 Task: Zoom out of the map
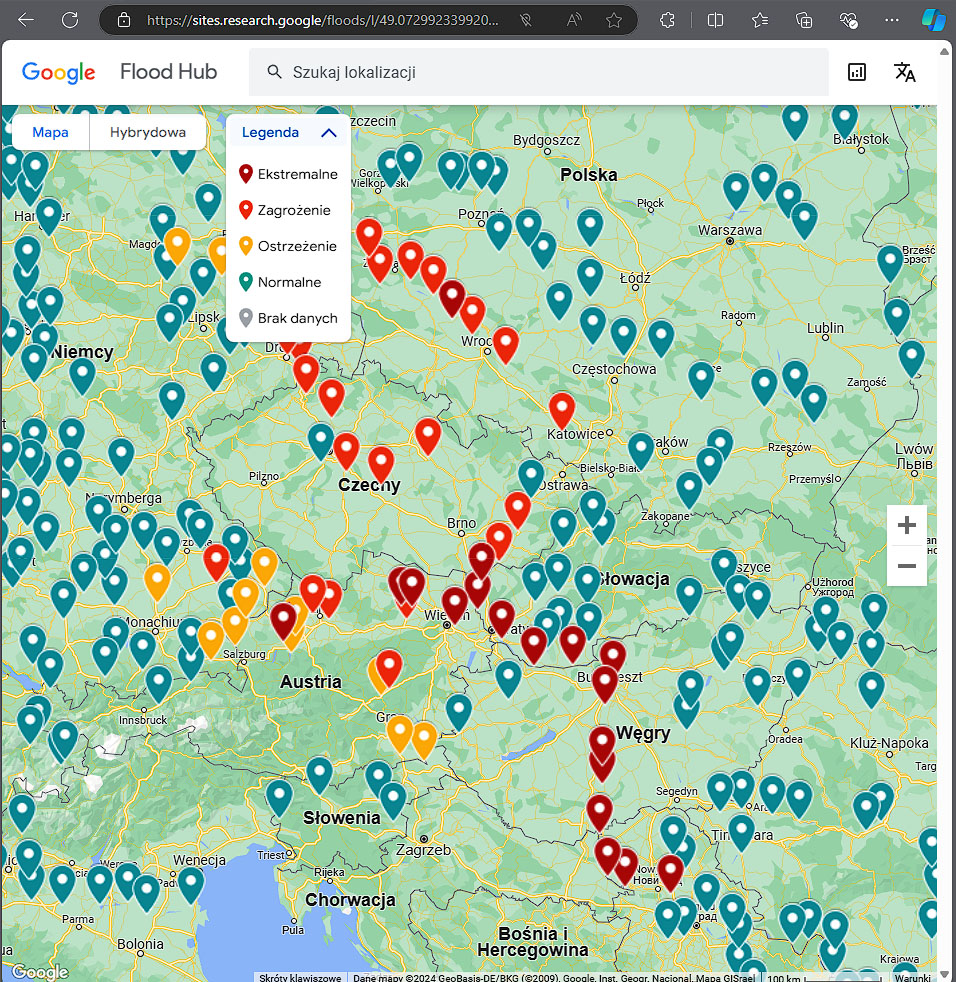coord(907,566)
